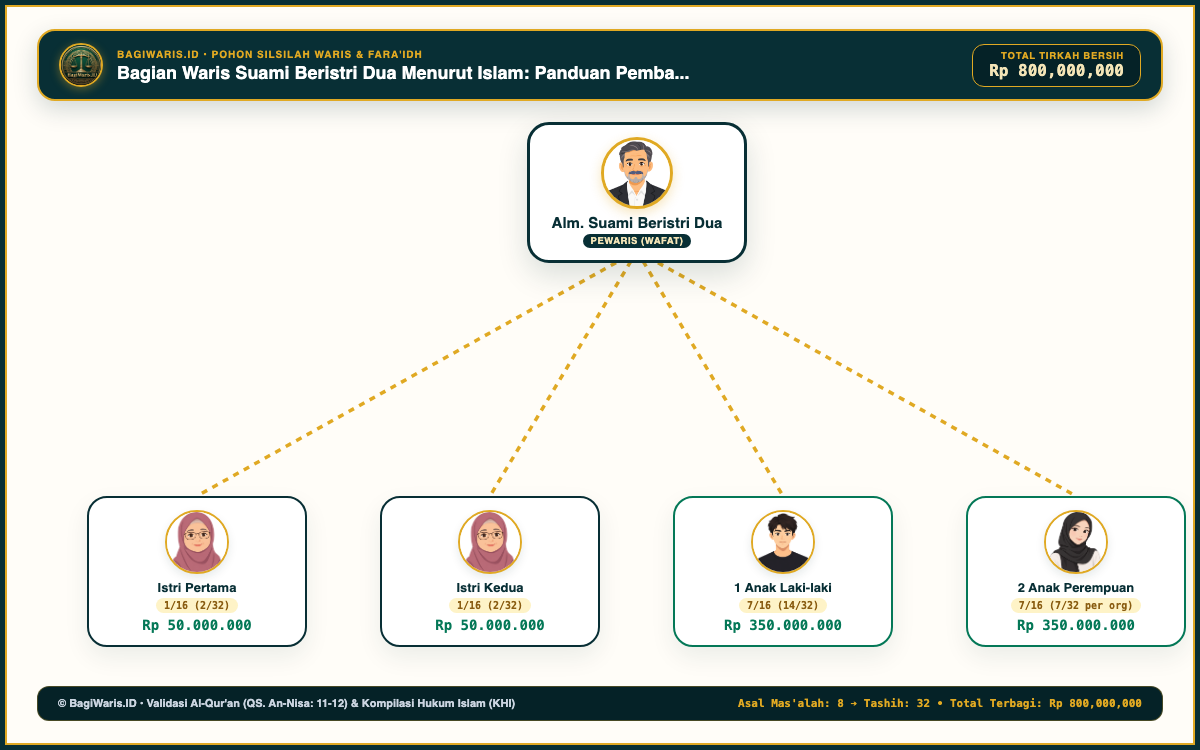Click the son's amount Rp 350.000.000
This screenshot has width=1200, height=750.
[x=783, y=625]
